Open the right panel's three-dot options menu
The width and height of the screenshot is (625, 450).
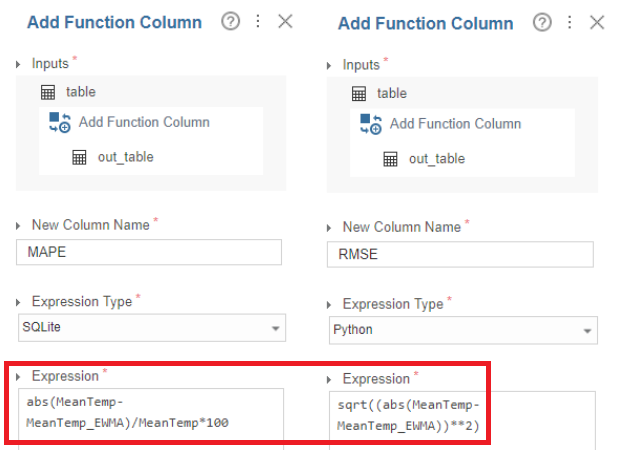pyautogui.click(x=570, y=22)
